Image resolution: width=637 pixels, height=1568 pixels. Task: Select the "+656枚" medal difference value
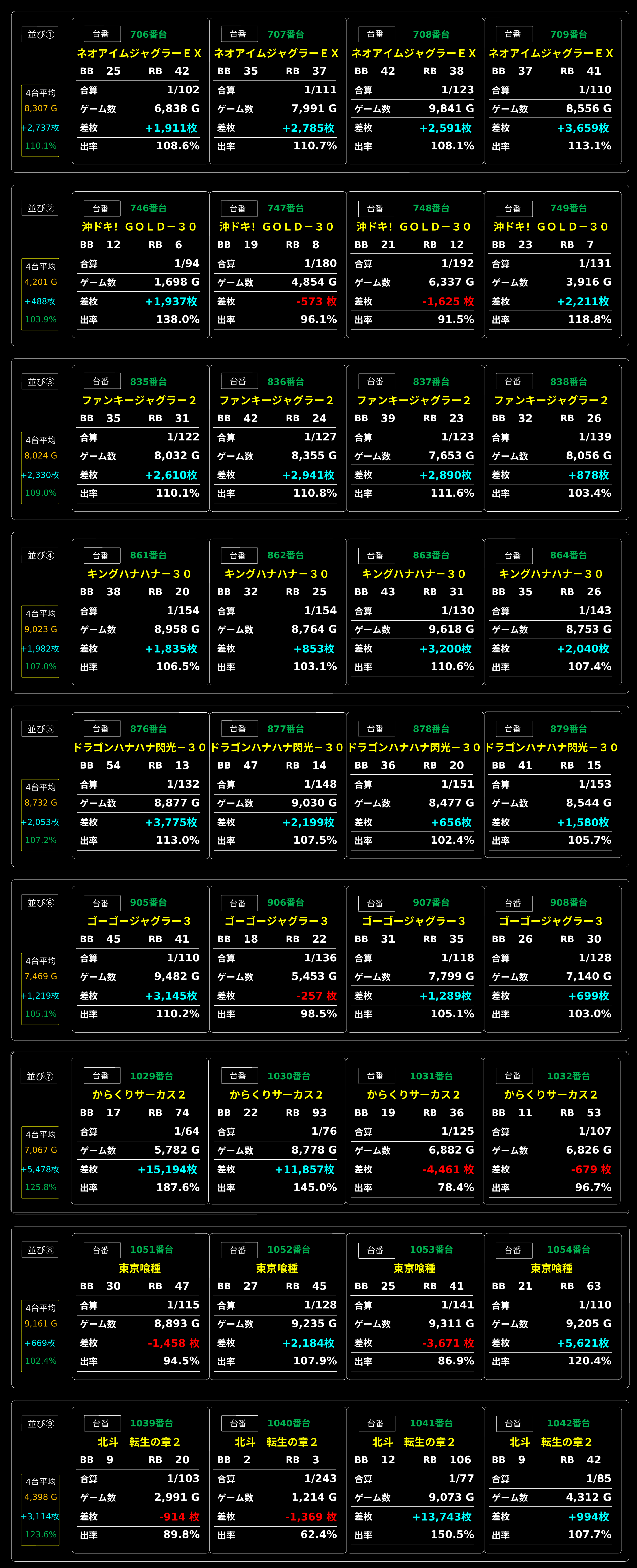point(451,822)
